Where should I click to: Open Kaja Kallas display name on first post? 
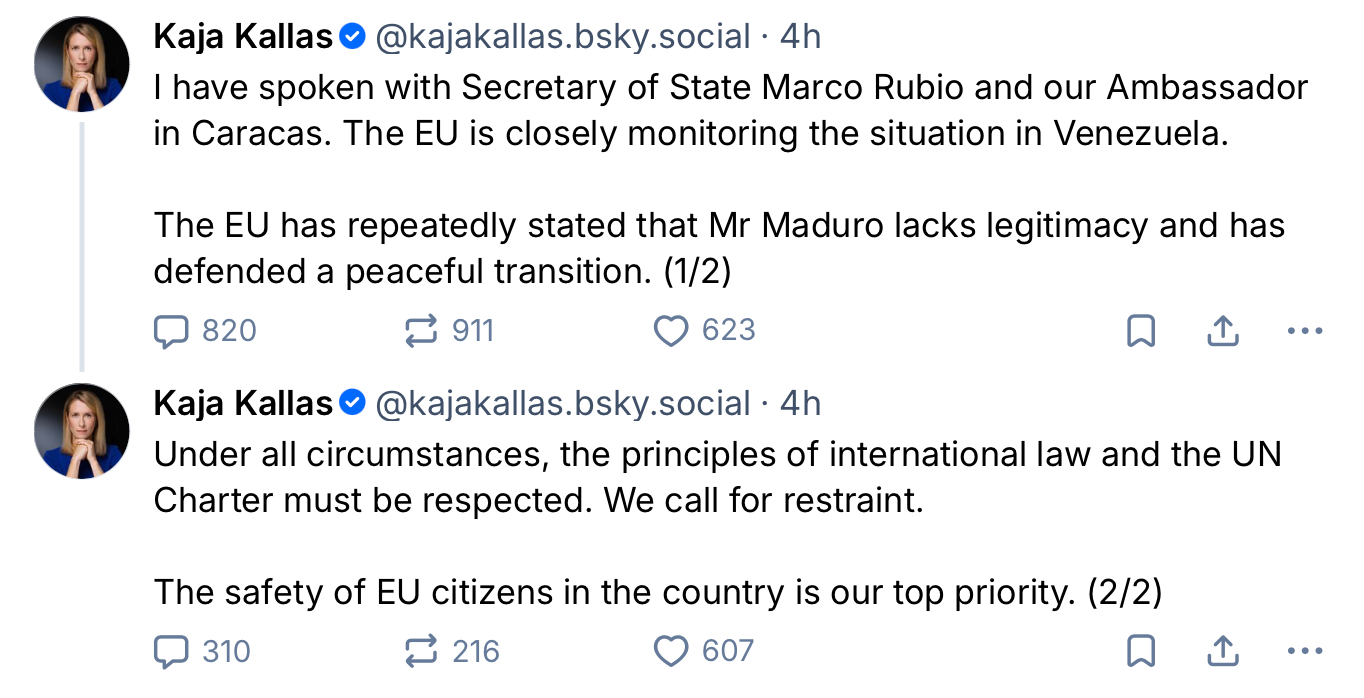[x=243, y=37]
